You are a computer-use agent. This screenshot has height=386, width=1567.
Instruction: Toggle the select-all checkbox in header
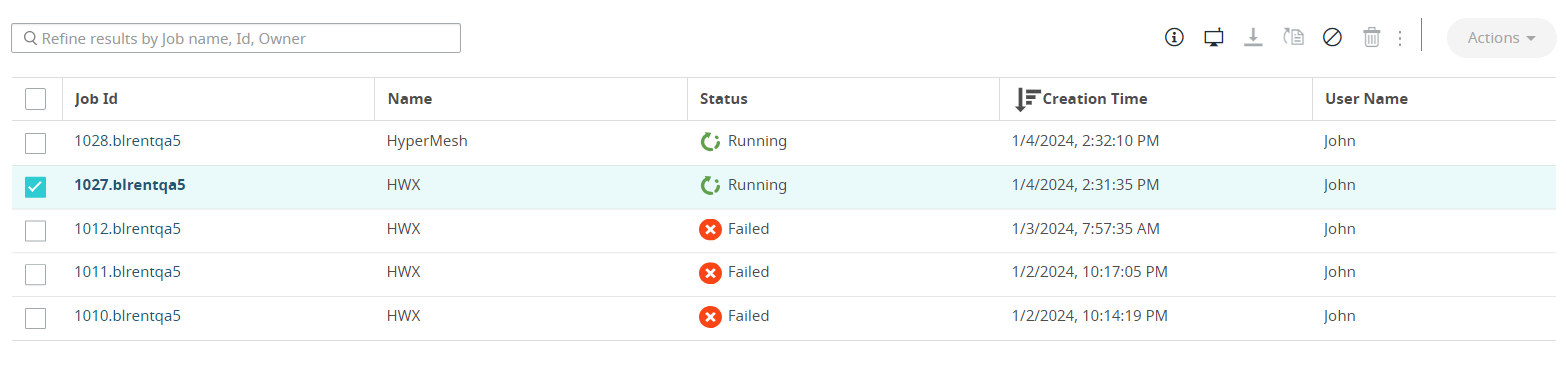click(35, 99)
